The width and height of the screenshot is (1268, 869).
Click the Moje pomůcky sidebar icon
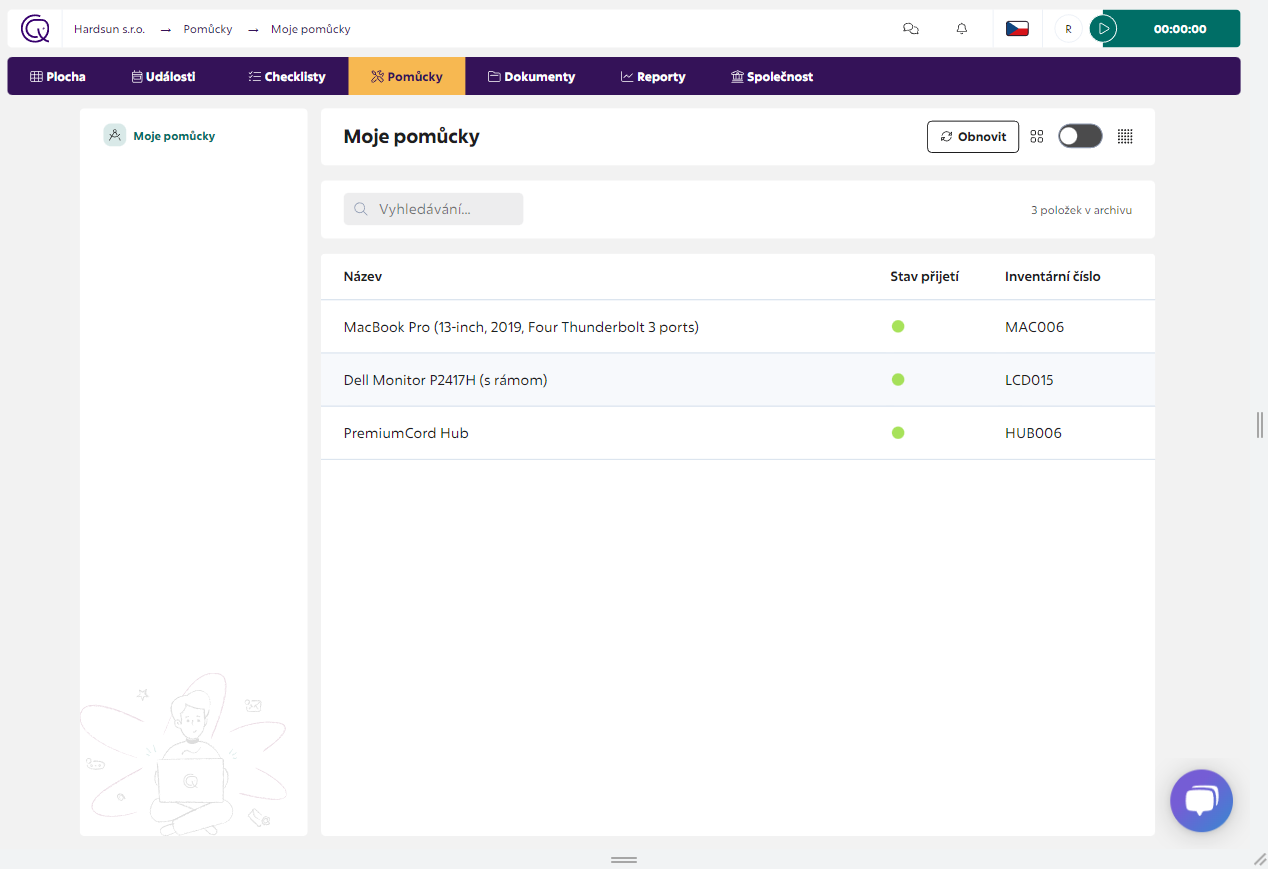[115, 136]
